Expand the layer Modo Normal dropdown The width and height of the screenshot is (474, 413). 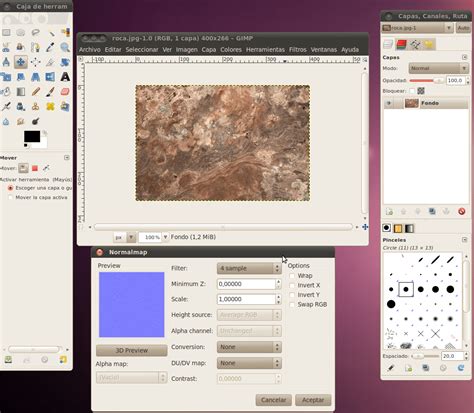pos(438,68)
